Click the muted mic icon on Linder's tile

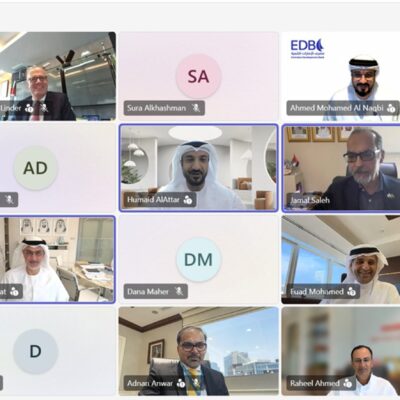(44, 108)
